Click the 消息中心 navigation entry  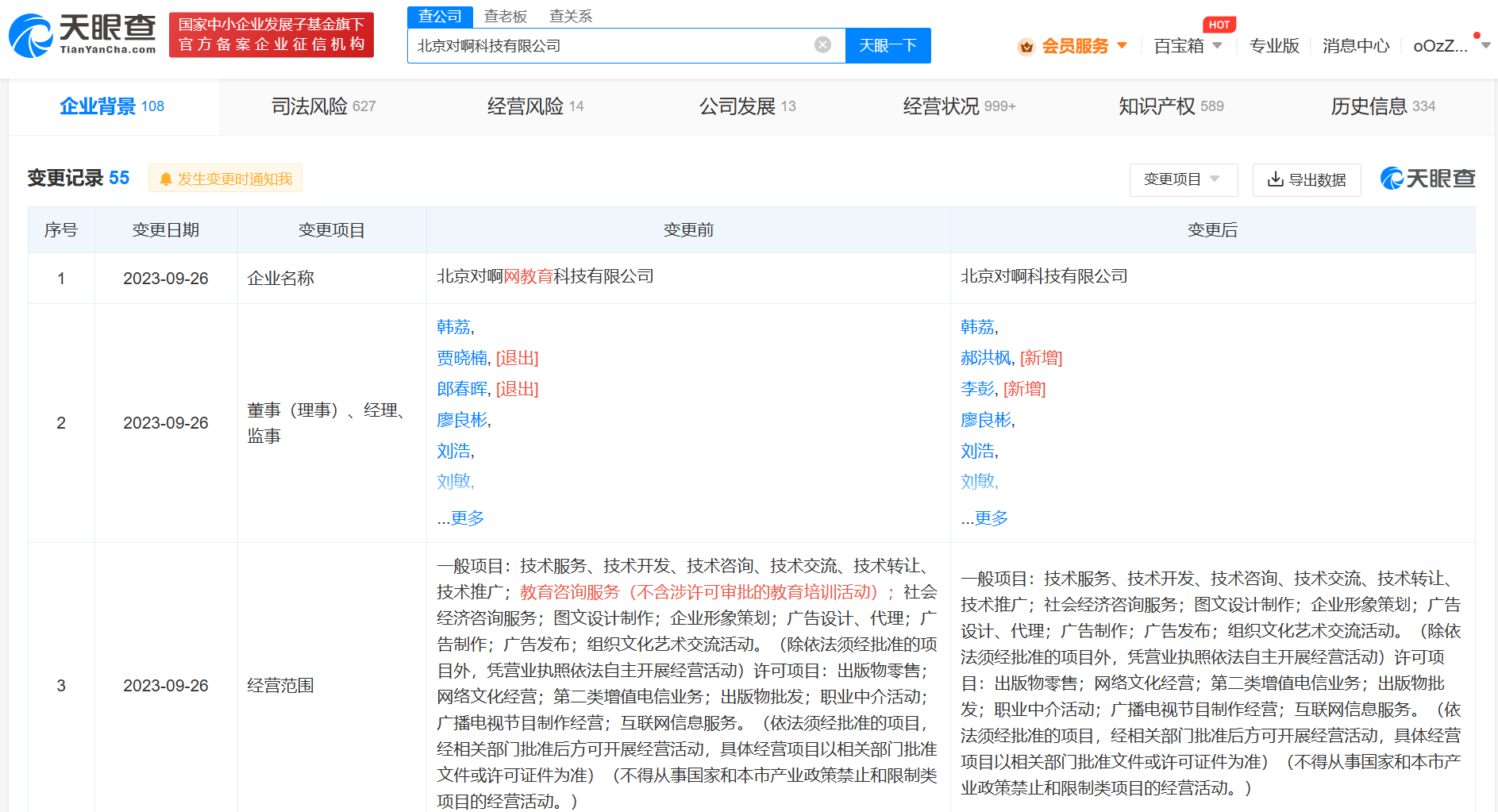coord(1355,46)
